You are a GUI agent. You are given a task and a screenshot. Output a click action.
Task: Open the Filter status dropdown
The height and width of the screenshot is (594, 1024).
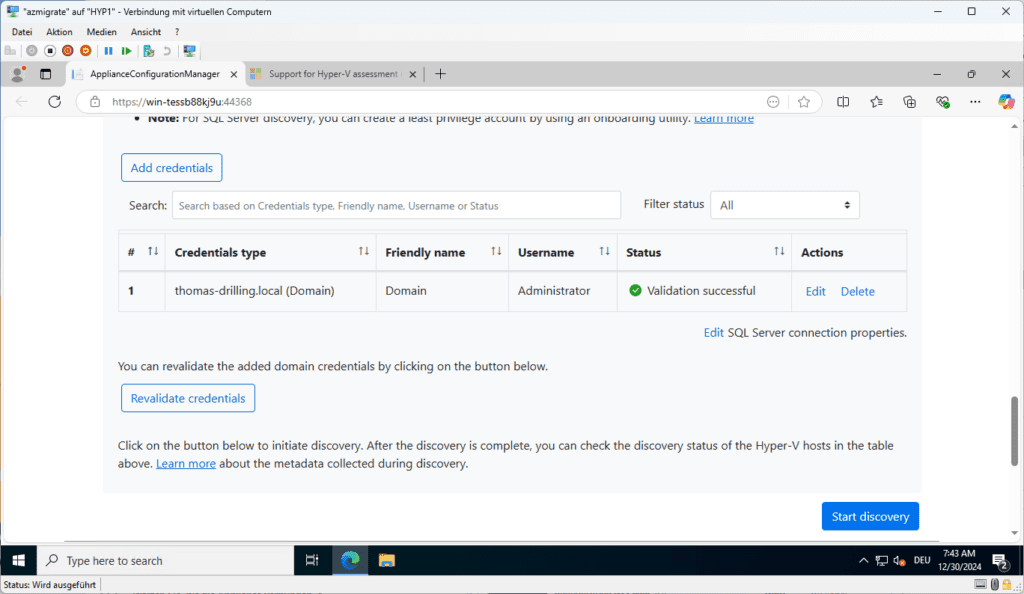[784, 205]
